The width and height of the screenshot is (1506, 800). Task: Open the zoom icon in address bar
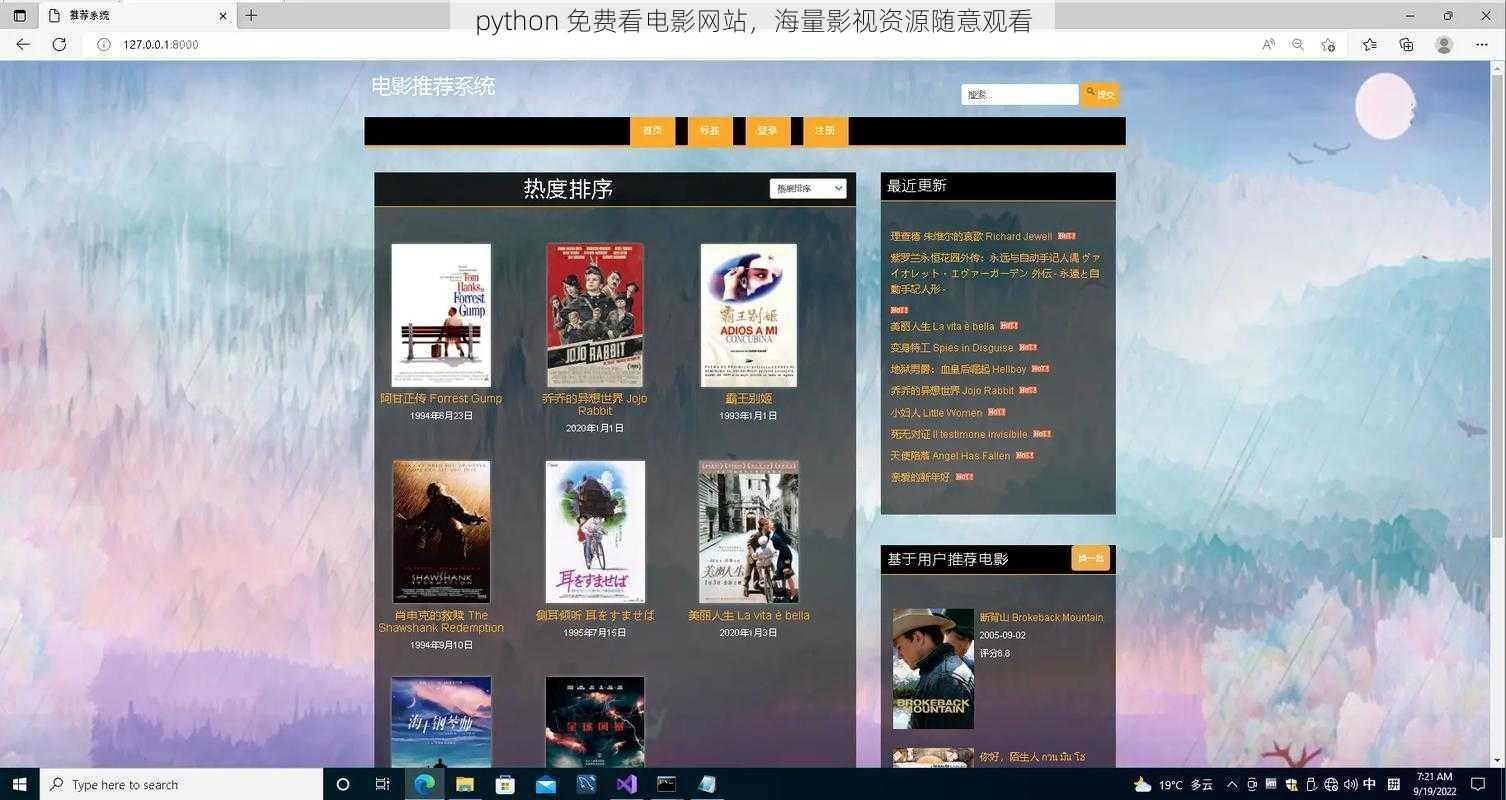(1298, 44)
